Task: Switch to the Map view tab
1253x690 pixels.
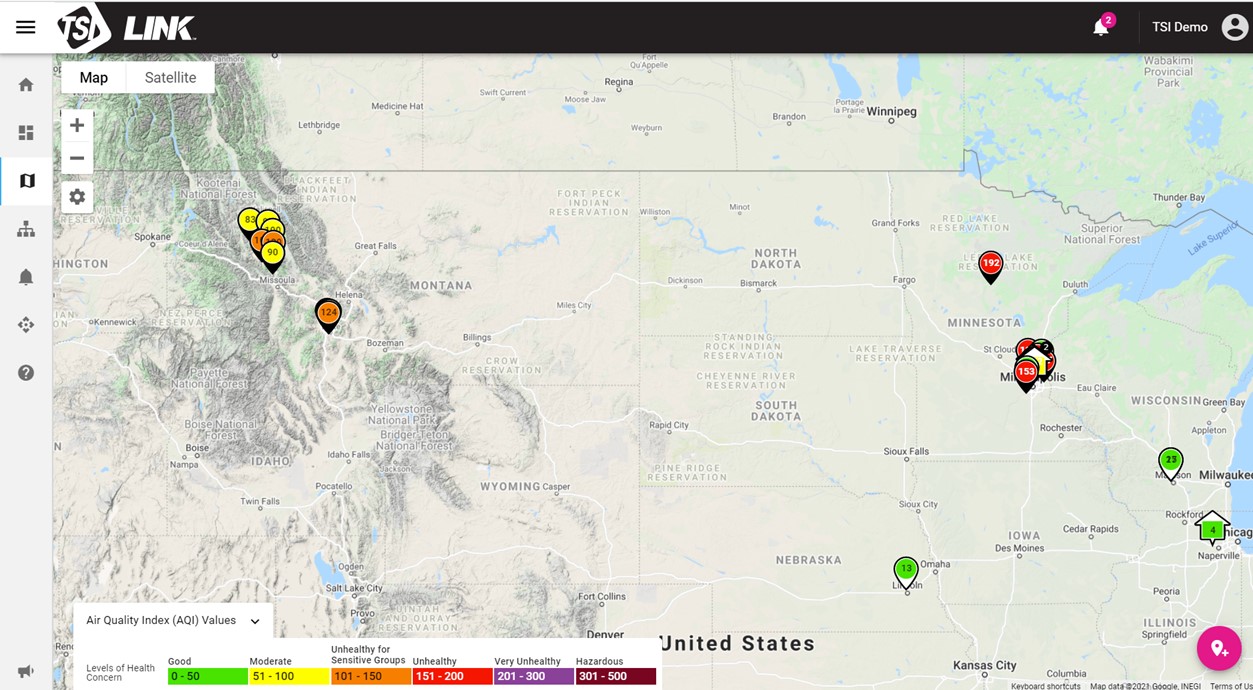Action: [94, 78]
